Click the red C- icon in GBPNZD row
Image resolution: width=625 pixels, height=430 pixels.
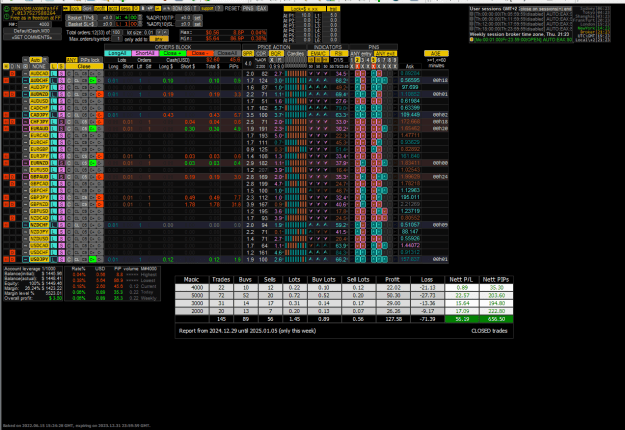point(100,204)
